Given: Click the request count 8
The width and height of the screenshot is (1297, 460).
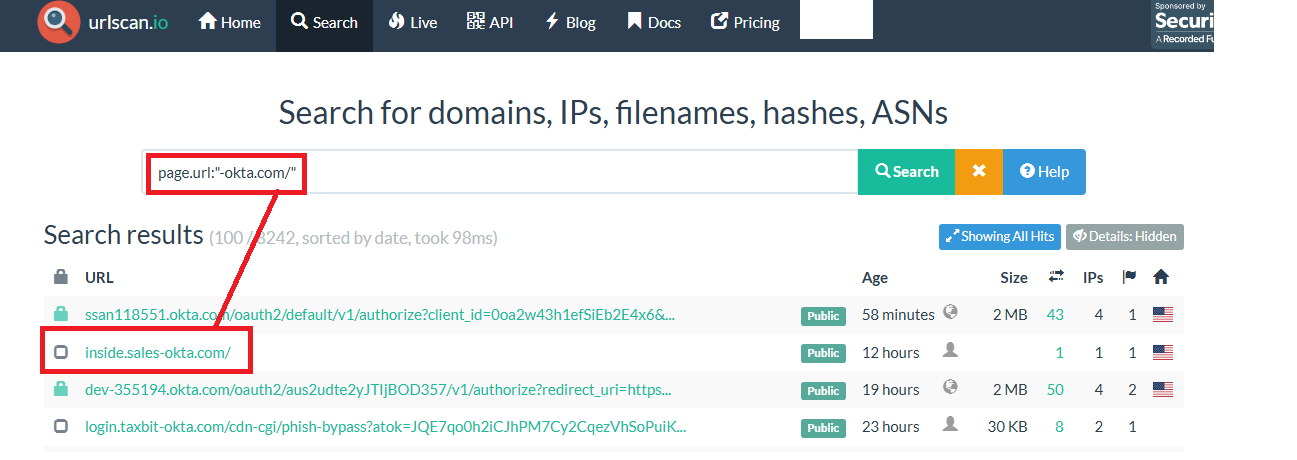Looking at the screenshot, I should pyautogui.click(x=1059, y=426).
